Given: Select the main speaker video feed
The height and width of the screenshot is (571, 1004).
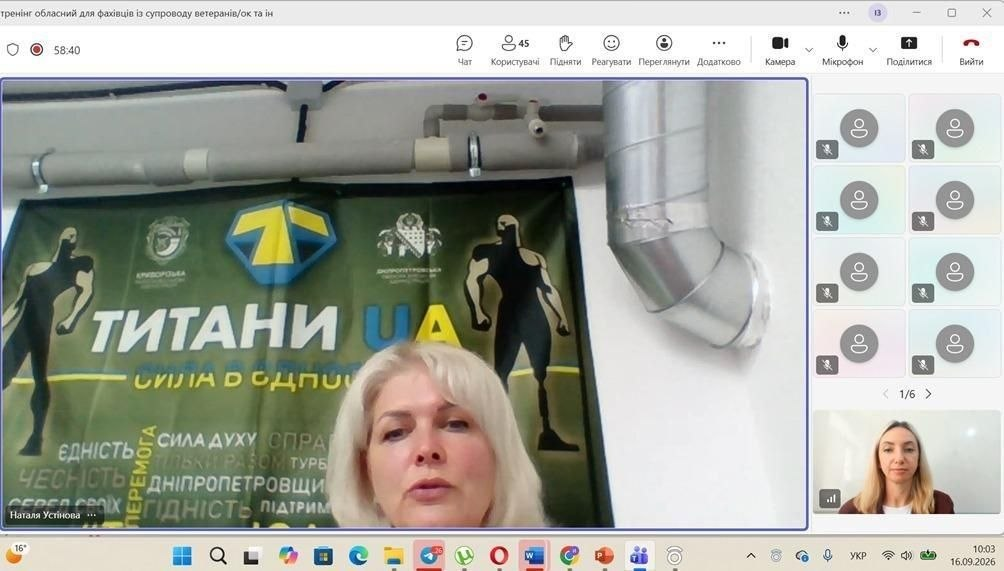Looking at the screenshot, I should (404, 304).
